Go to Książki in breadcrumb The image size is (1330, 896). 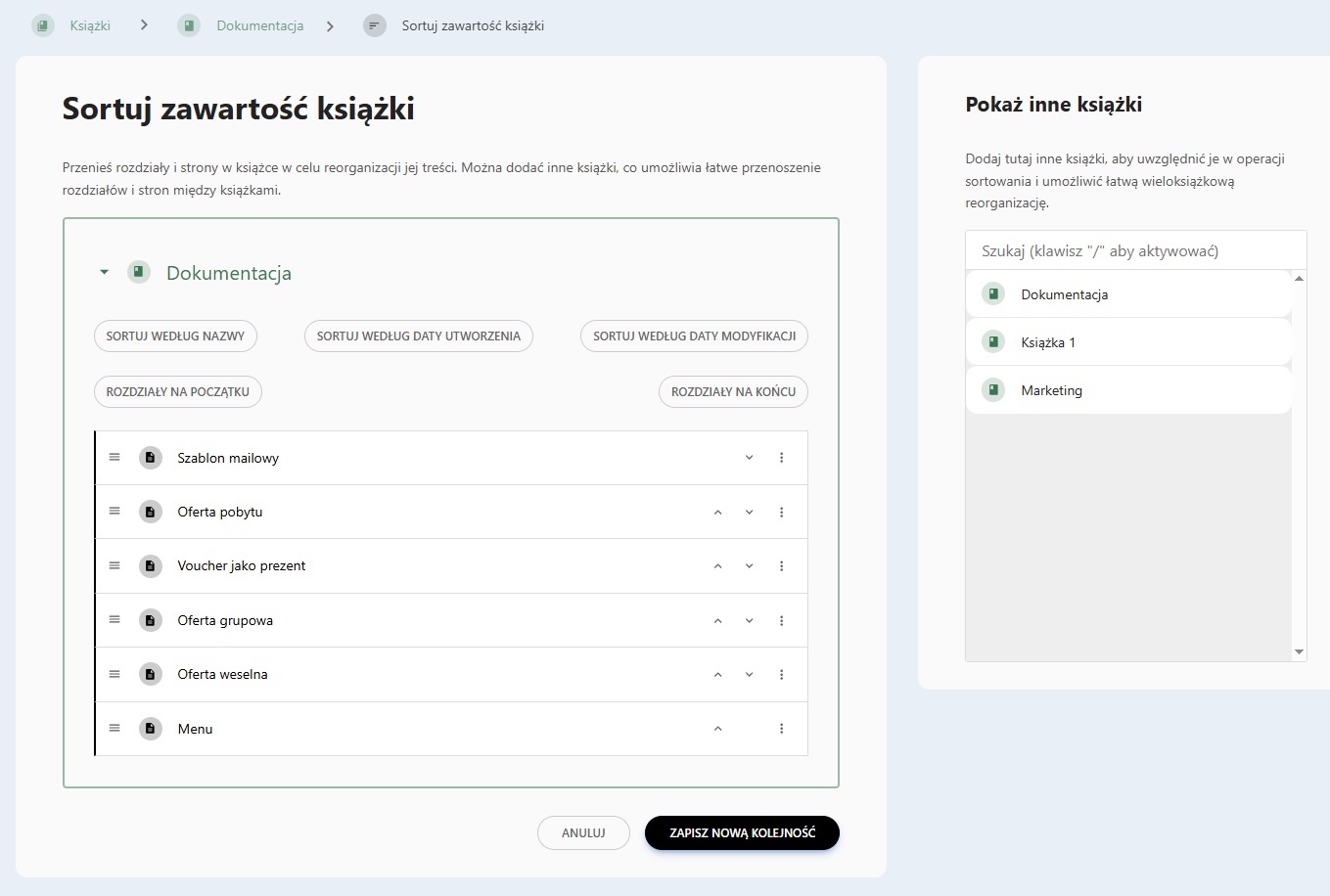click(89, 26)
